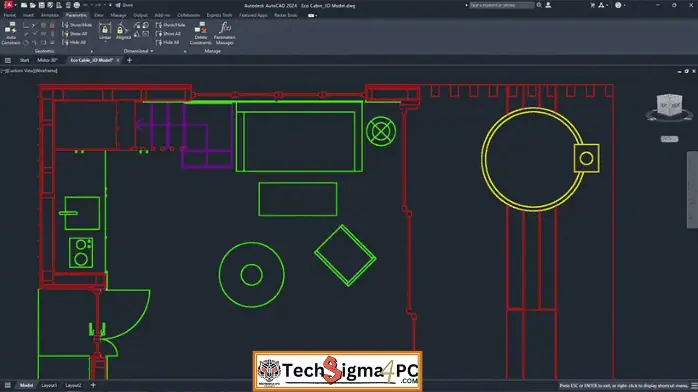Click the New drawing icon in Quick Access
This screenshot has width=698, height=392.
point(24,5)
